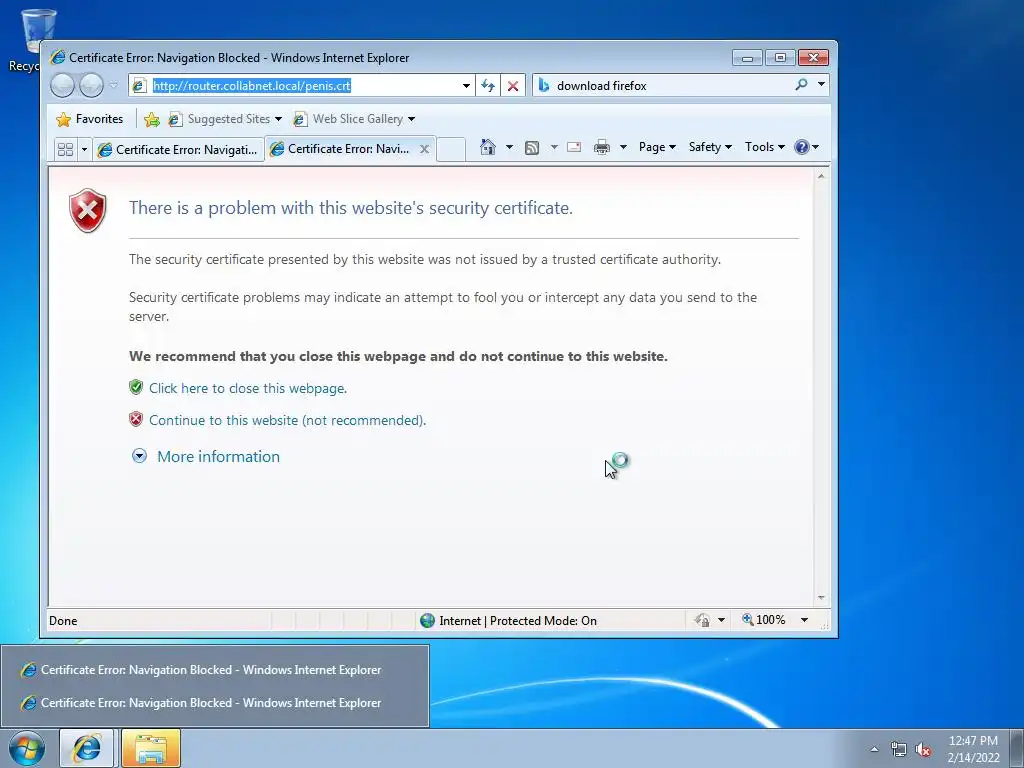Open the Page menu

[x=657, y=147]
